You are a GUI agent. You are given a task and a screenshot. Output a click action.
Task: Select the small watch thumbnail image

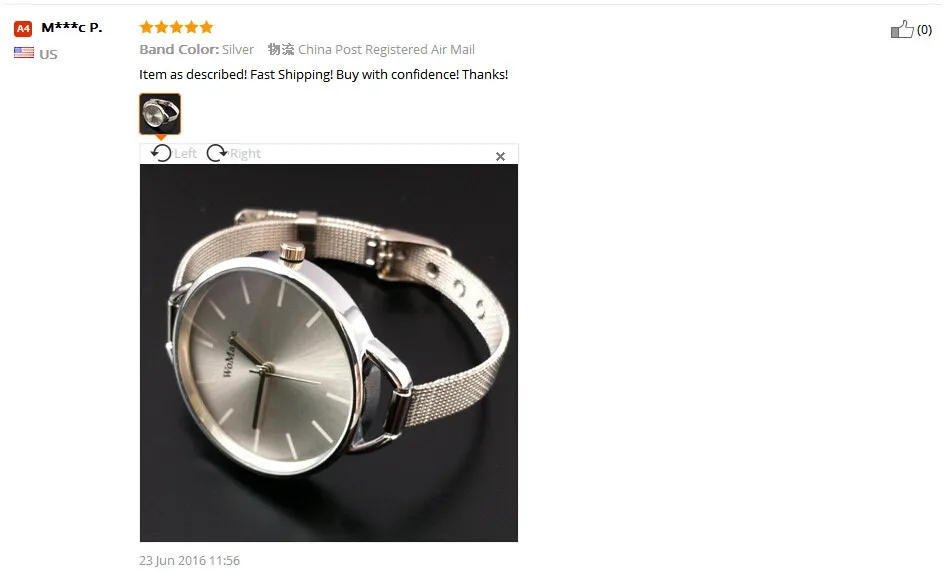(x=160, y=114)
